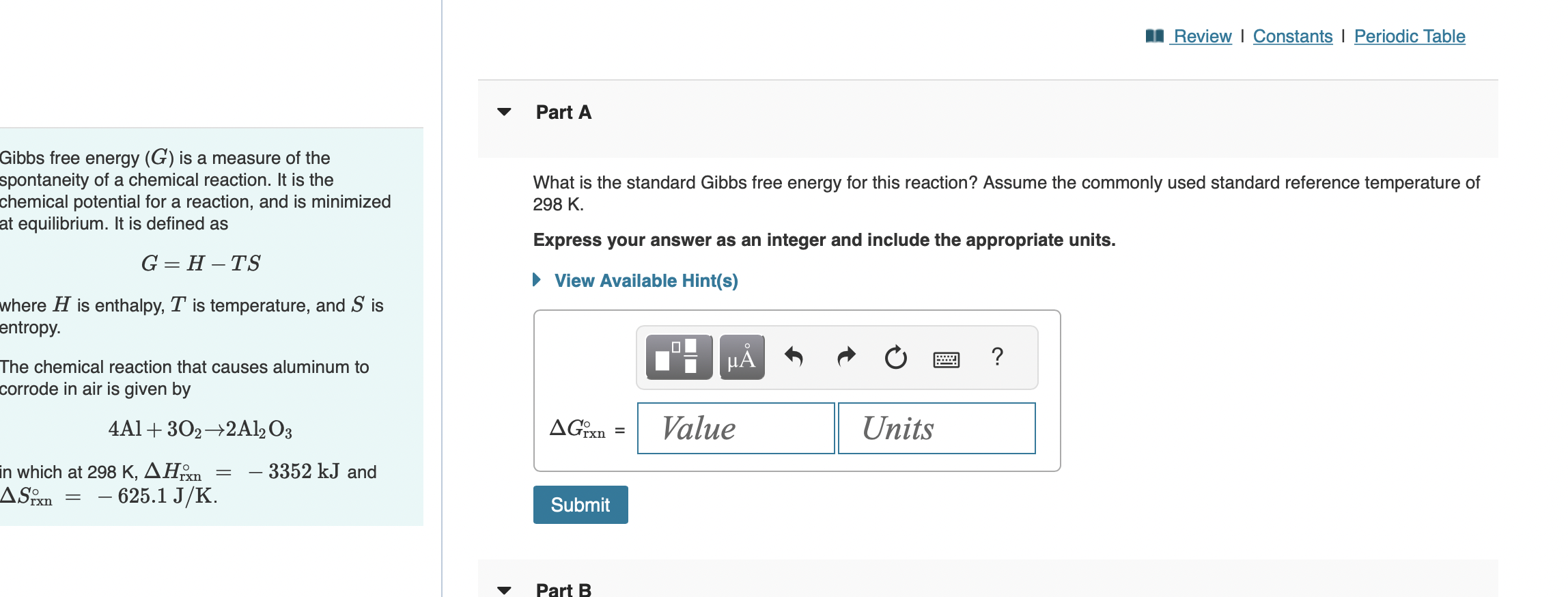The height and width of the screenshot is (597, 1568).
Task: Click the redo arrow in the answer toolbar
Action: click(x=845, y=357)
